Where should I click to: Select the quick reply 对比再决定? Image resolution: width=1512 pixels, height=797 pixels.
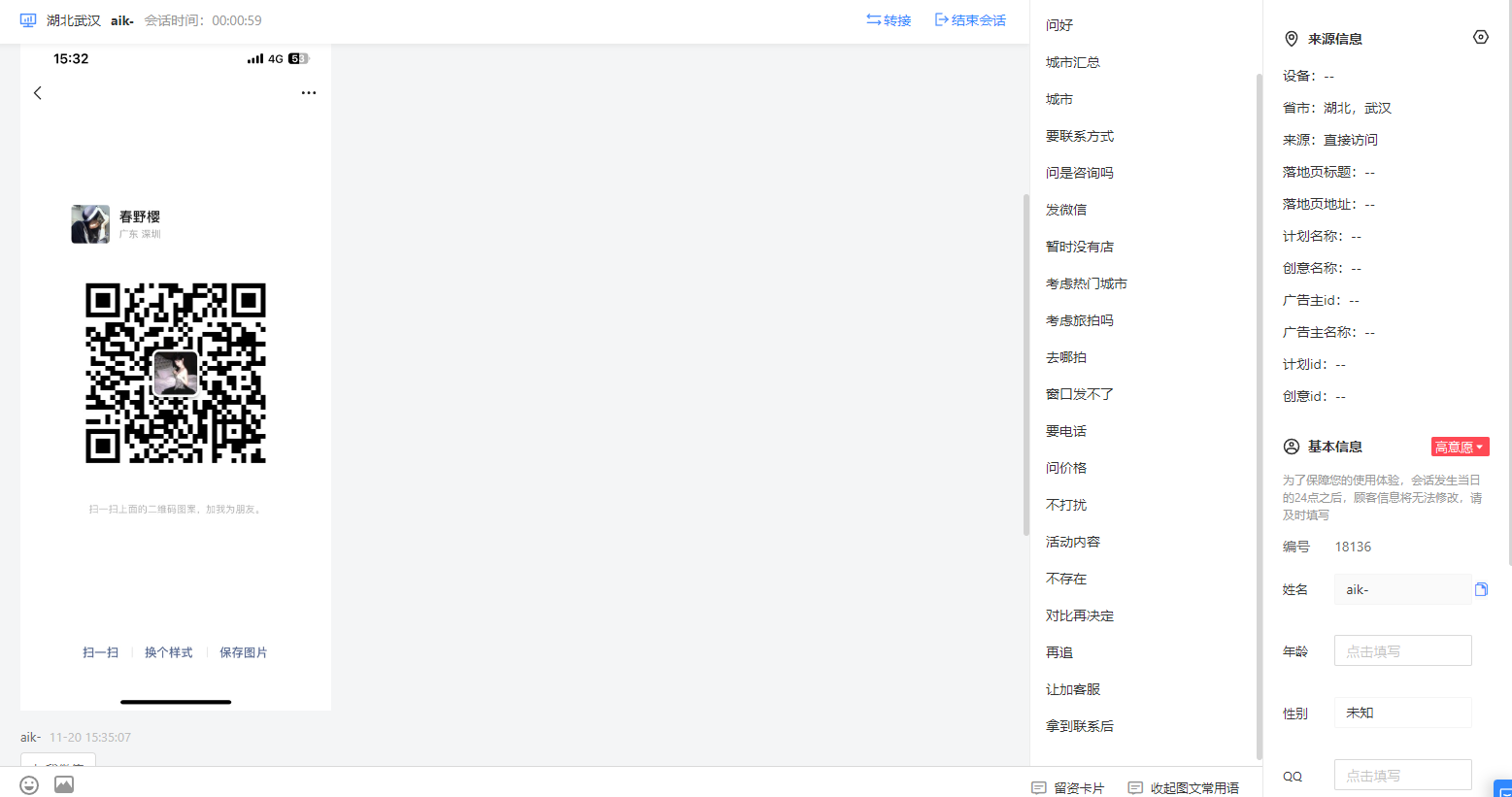[1080, 615]
